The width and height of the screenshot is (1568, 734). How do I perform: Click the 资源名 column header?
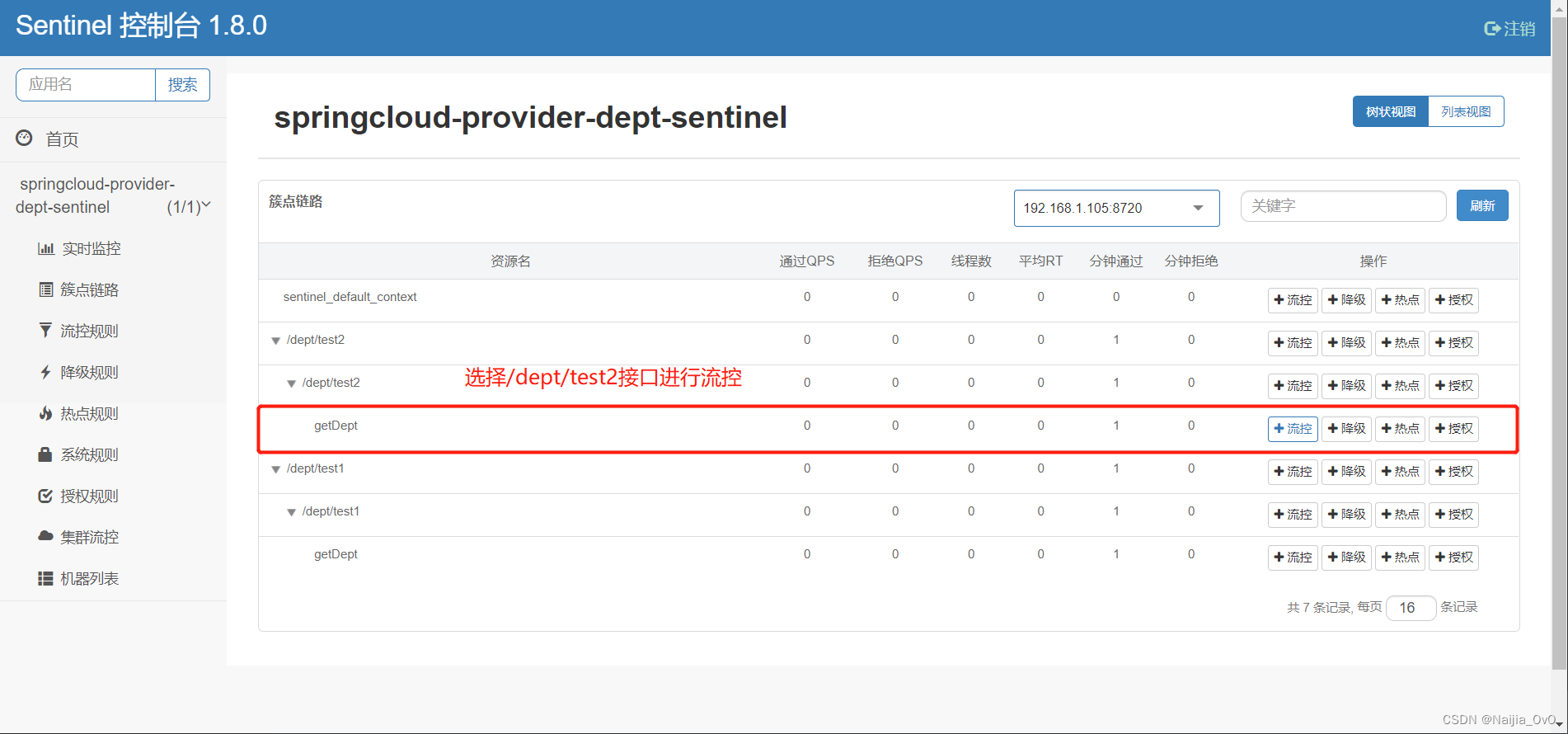point(510,261)
